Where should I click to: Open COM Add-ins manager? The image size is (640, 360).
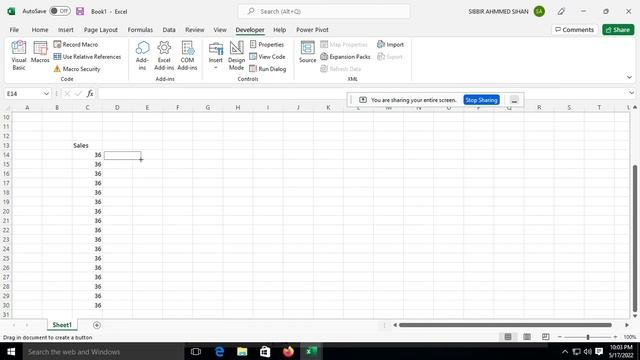[x=187, y=56]
